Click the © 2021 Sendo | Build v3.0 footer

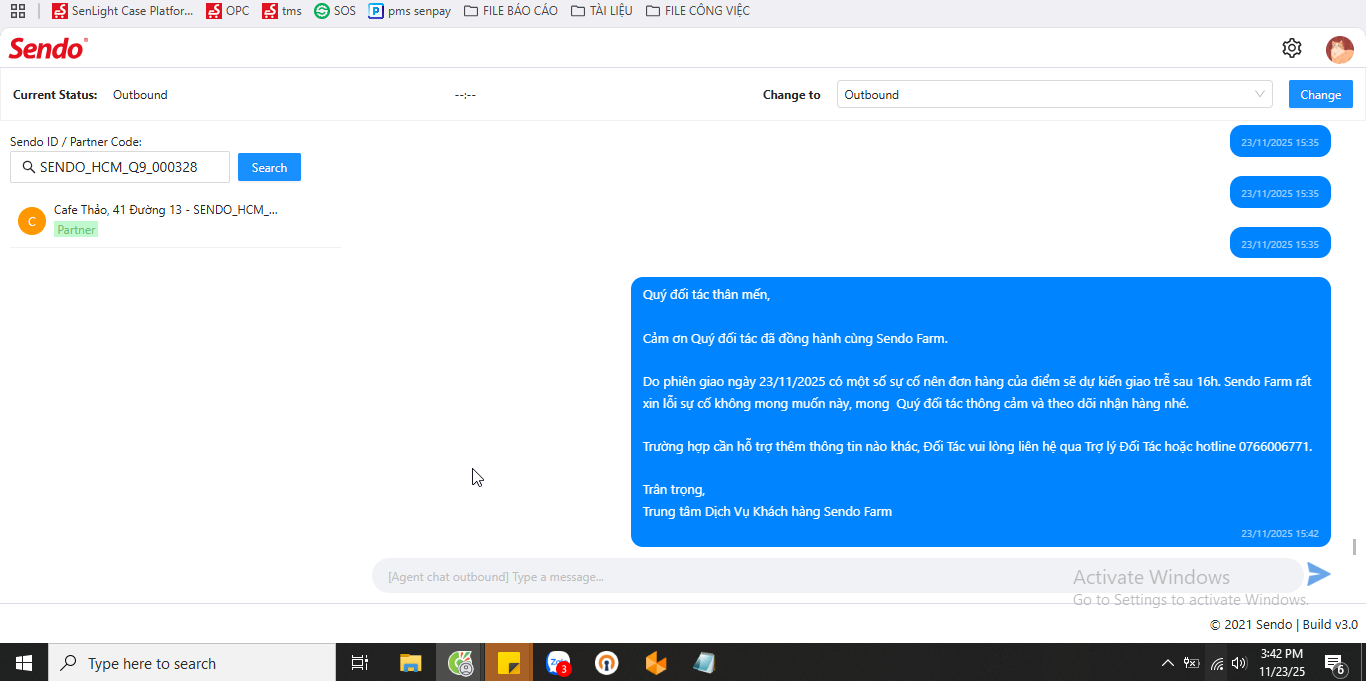click(1283, 624)
